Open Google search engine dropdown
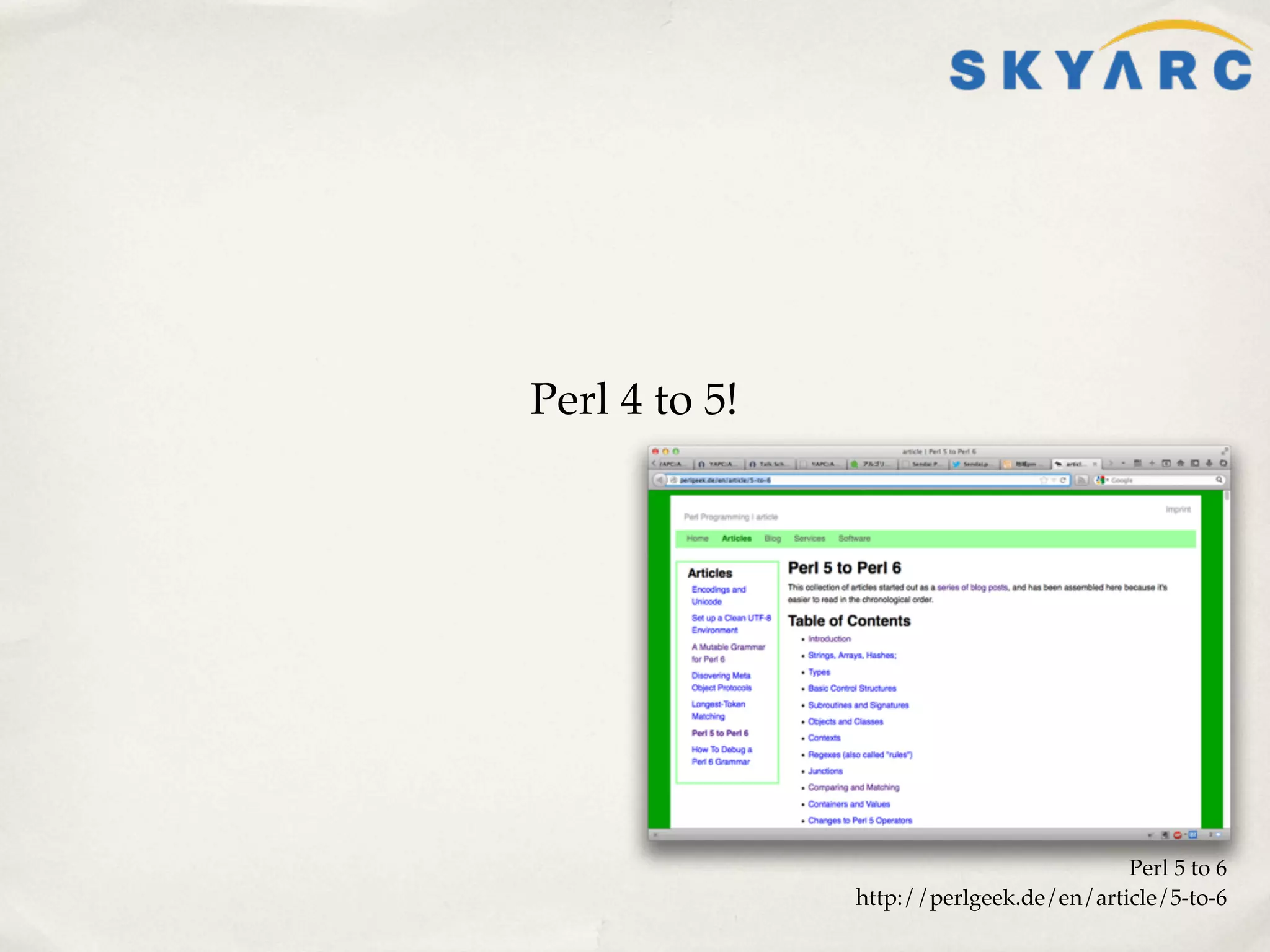Image resolution: width=1270 pixels, height=952 pixels. pyautogui.click(x=1102, y=480)
